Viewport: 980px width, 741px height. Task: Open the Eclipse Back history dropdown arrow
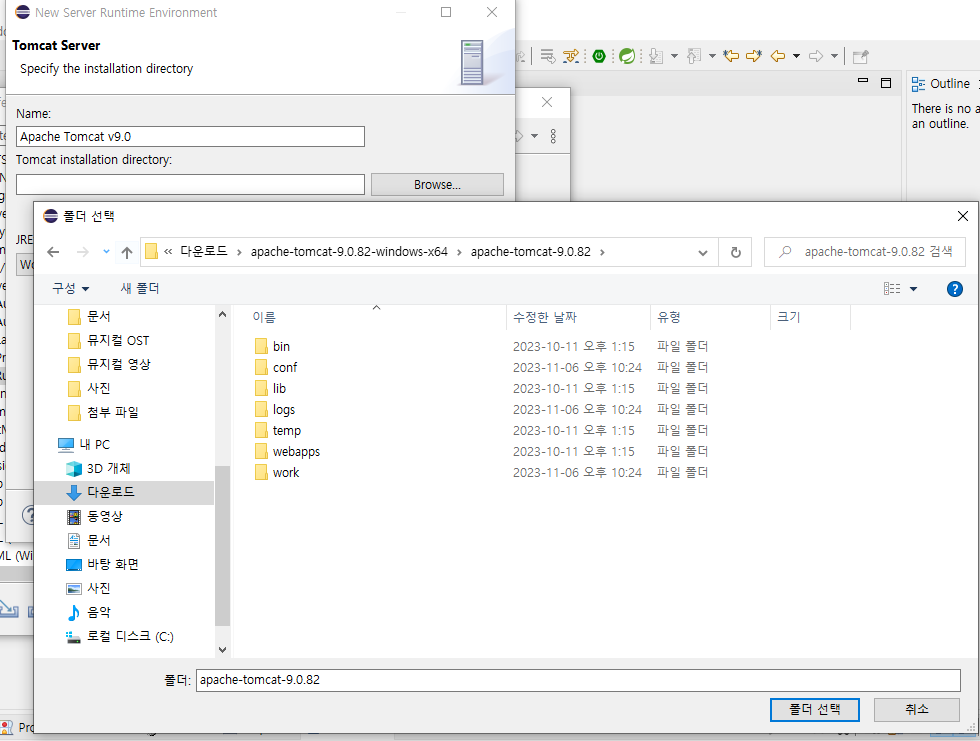796,56
